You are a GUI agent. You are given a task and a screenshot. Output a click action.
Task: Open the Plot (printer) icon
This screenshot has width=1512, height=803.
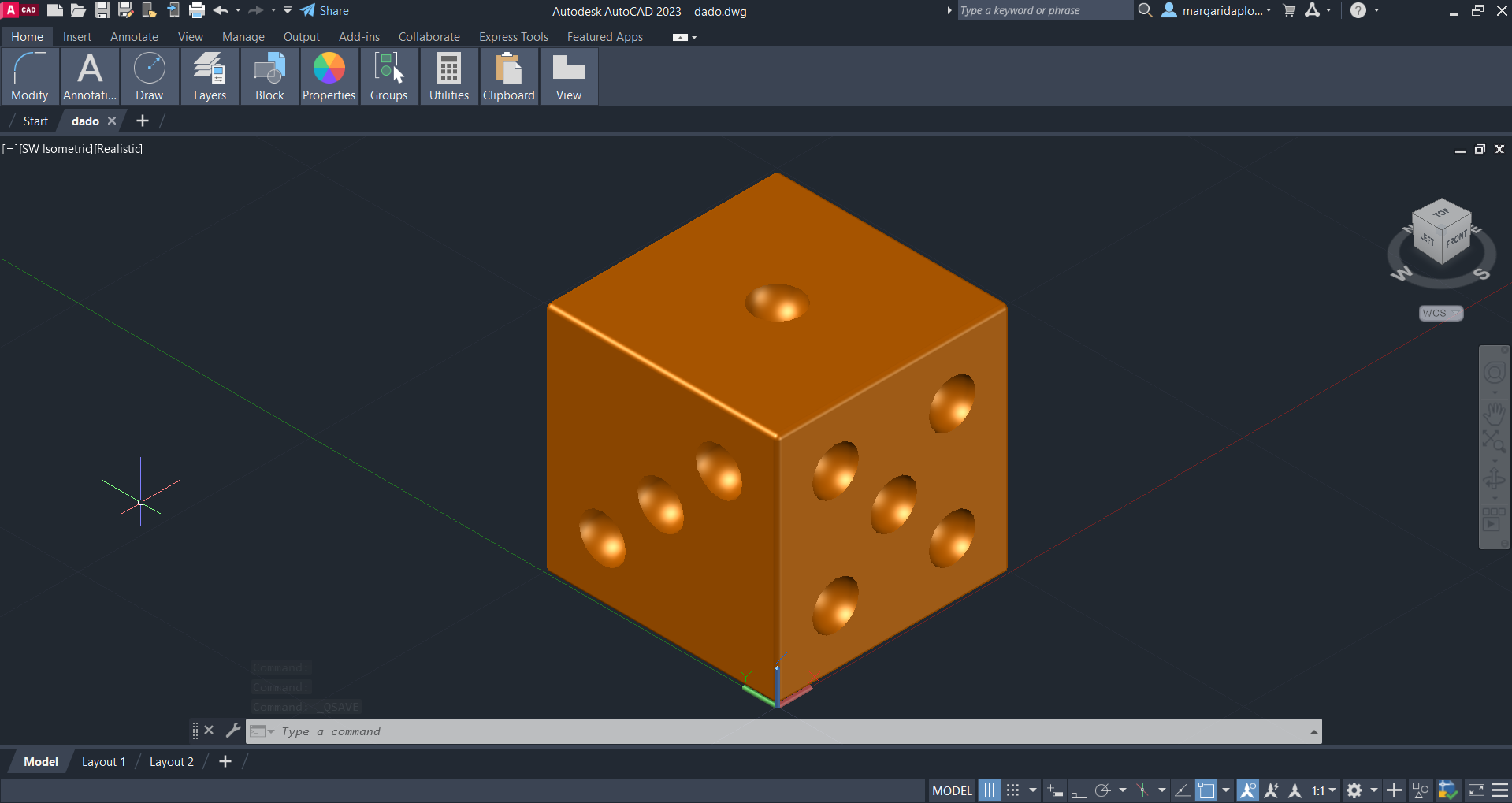[x=197, y=10]
